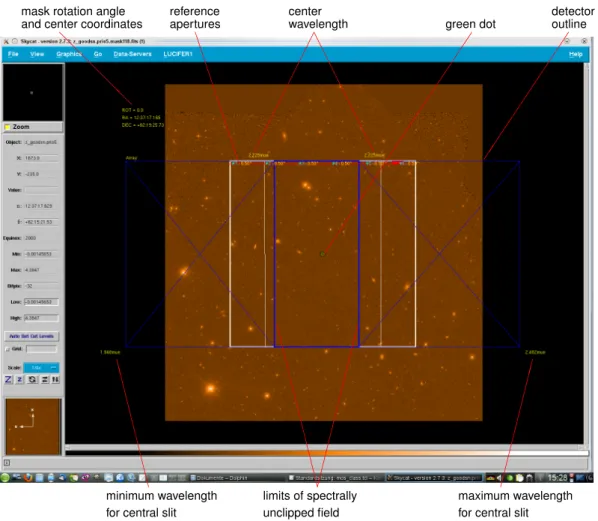
Task: Open the LUCIFER1 menu
Action: pos(178,54)
